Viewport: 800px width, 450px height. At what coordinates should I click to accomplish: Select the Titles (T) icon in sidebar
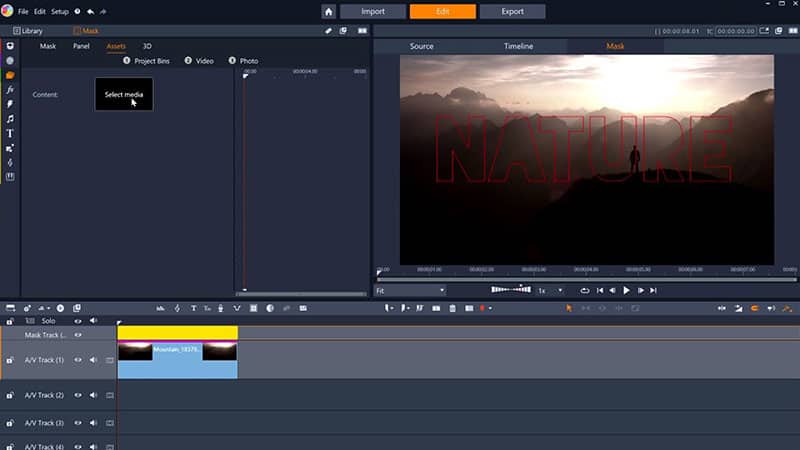click(x=10, y=133)
